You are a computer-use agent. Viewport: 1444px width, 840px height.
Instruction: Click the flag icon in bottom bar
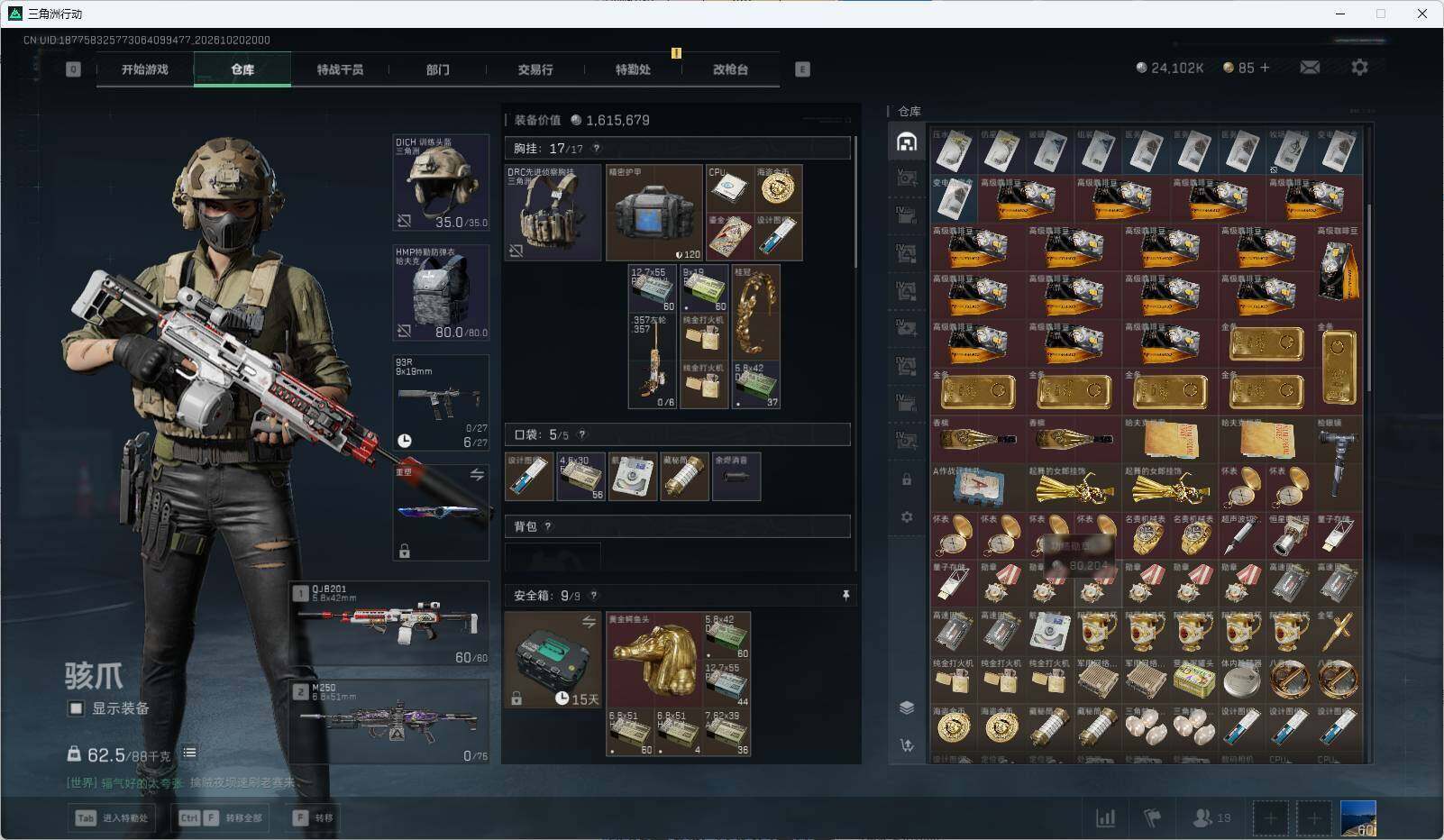tap(1152, 817)
